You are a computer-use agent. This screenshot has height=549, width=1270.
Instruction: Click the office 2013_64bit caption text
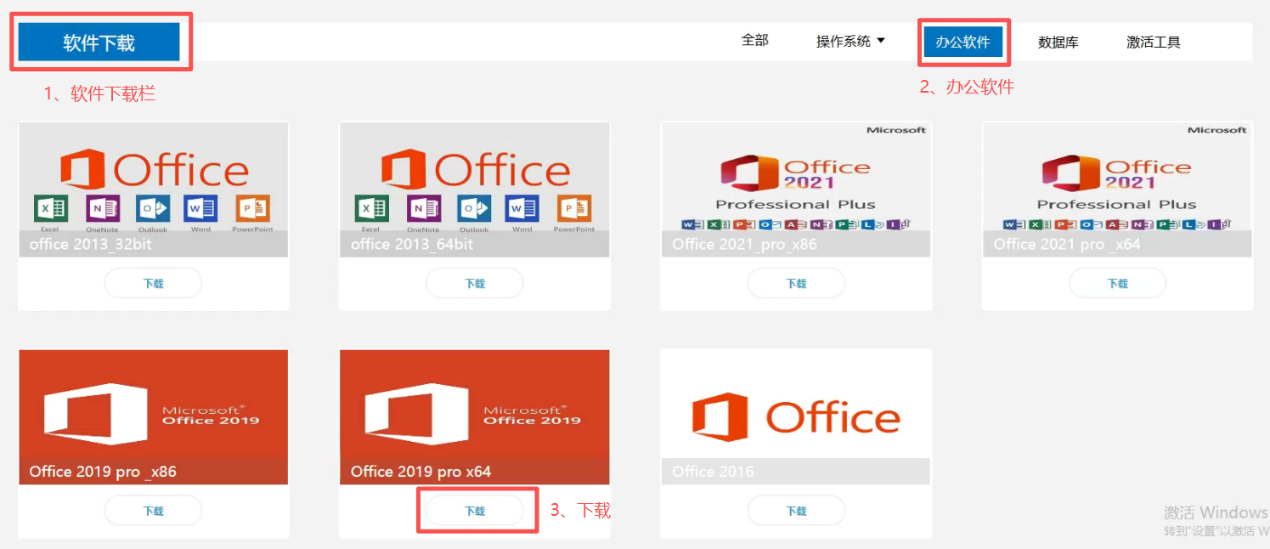[412, 244]
